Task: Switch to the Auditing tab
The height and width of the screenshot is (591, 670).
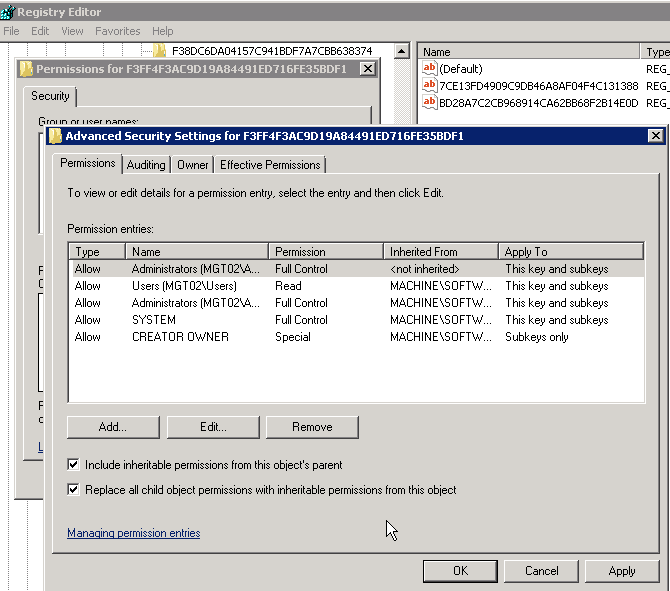Action: 146,165
